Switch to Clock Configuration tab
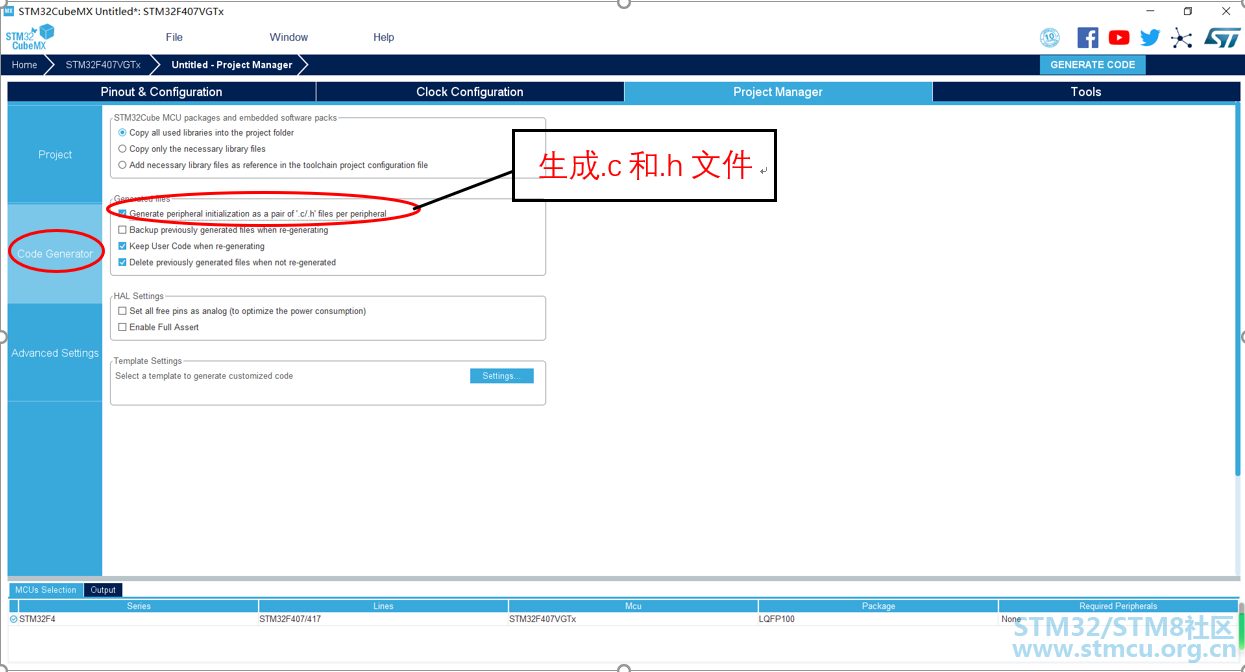The width and height of the screenshot is (1245, 672). point(470,92)
